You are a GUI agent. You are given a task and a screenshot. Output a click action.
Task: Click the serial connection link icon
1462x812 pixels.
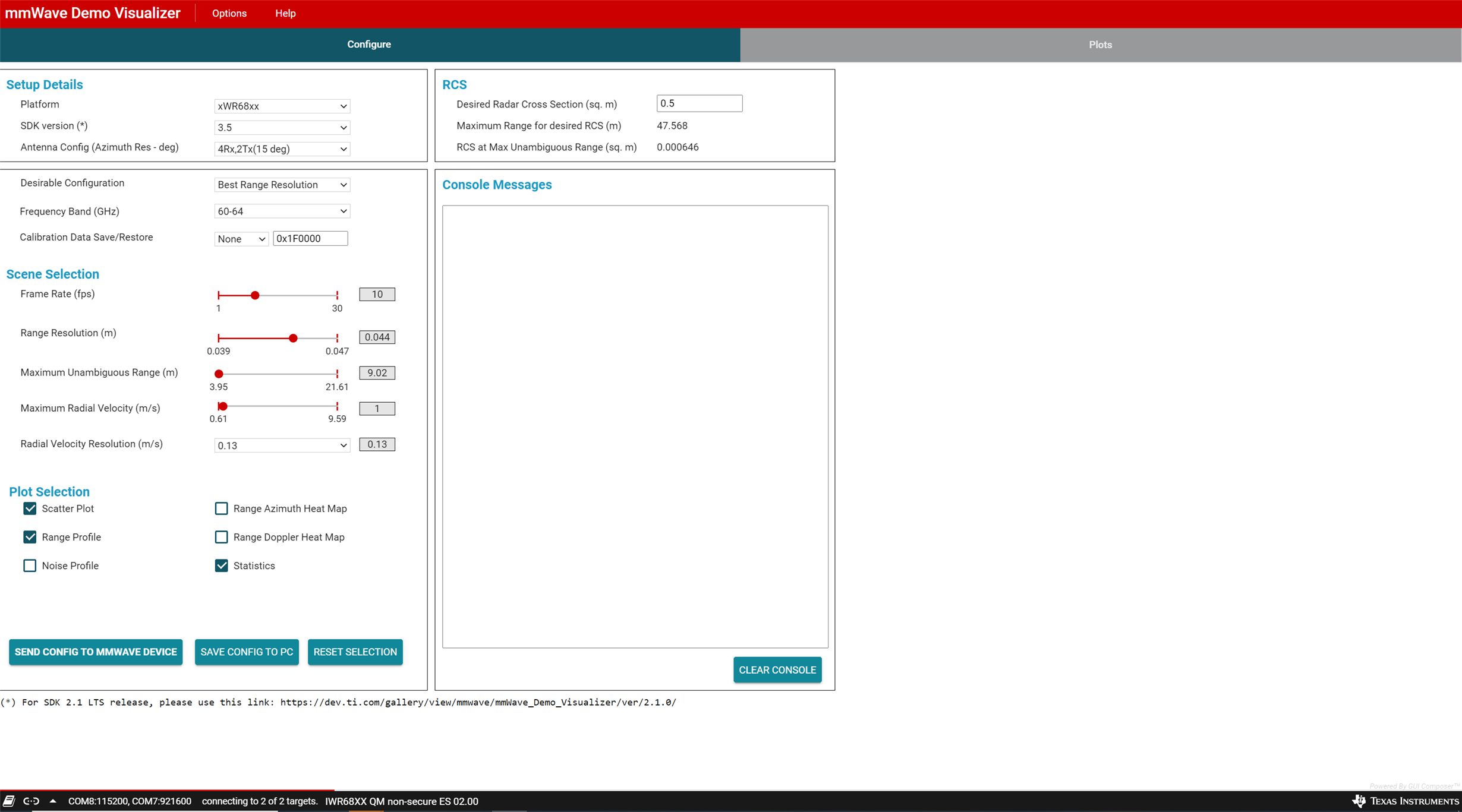pos(31,801)
